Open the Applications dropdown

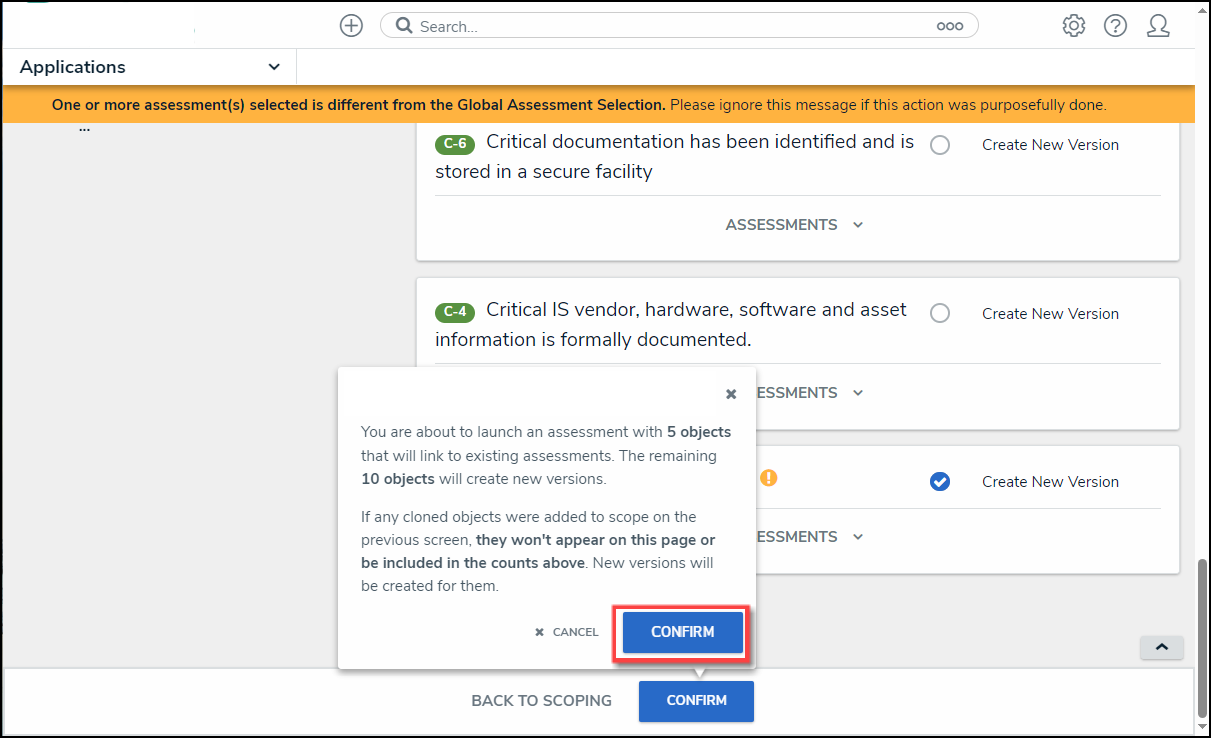pyautogui.click(x=150, y=67)
